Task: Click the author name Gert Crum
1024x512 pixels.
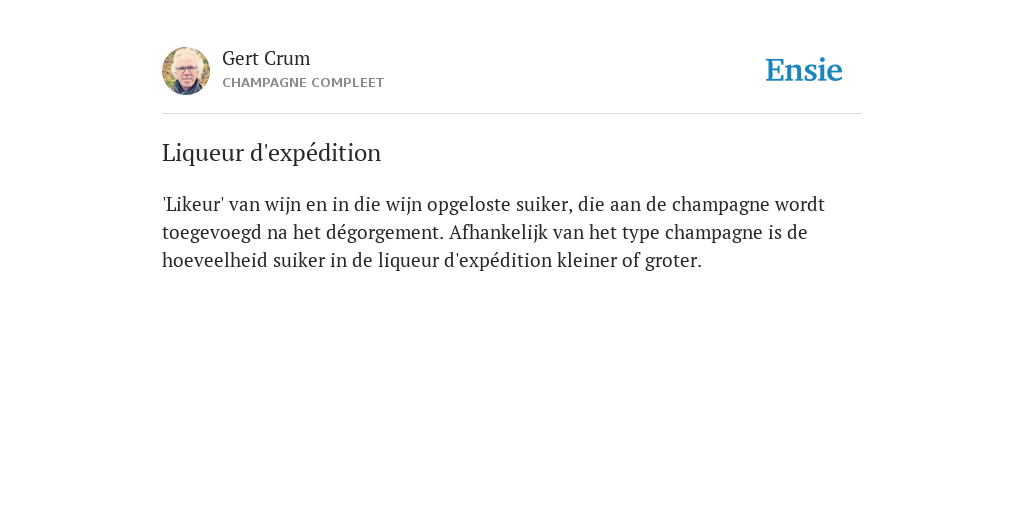Action: pyautogui.click(x=266, y=58)
